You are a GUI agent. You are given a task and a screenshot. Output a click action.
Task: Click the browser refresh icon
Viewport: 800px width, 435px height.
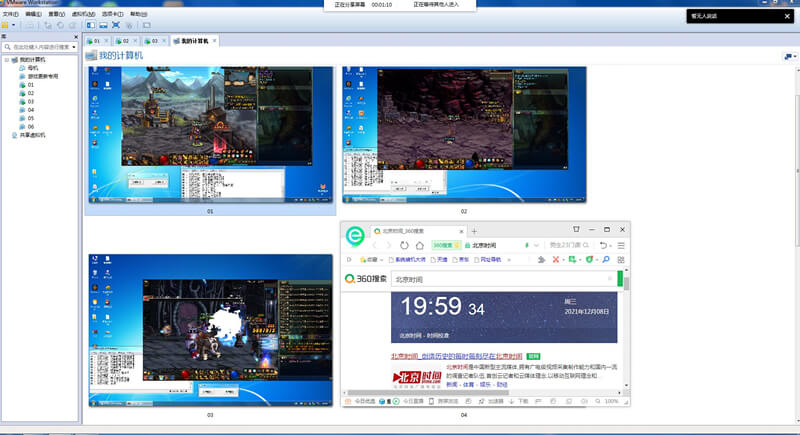[x=404, y=245]
